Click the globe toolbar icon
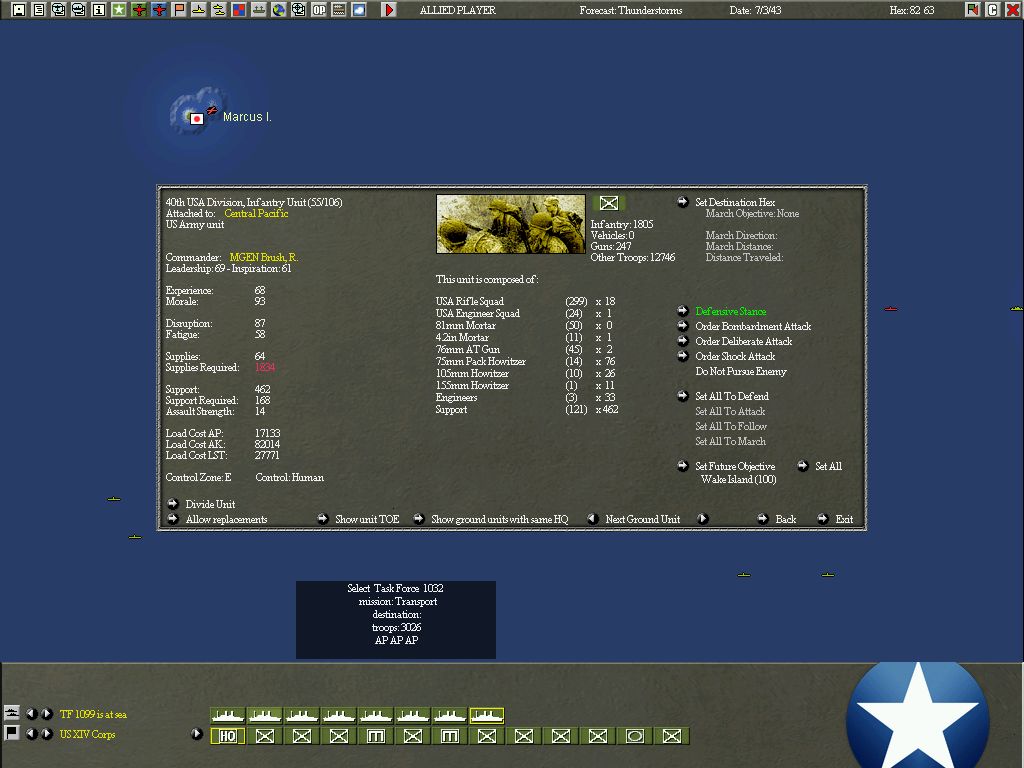The height and width of the screenshot is (768, 1024). point(279,10)
